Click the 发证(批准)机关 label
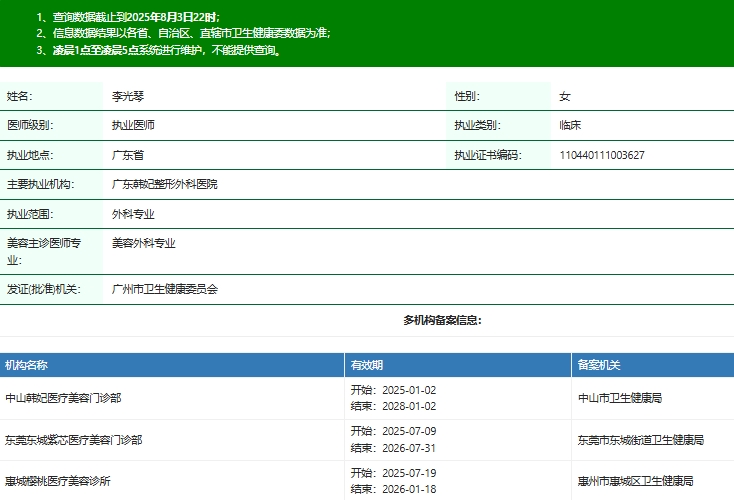The image size is (734, 500). click(x=44, y=289)
